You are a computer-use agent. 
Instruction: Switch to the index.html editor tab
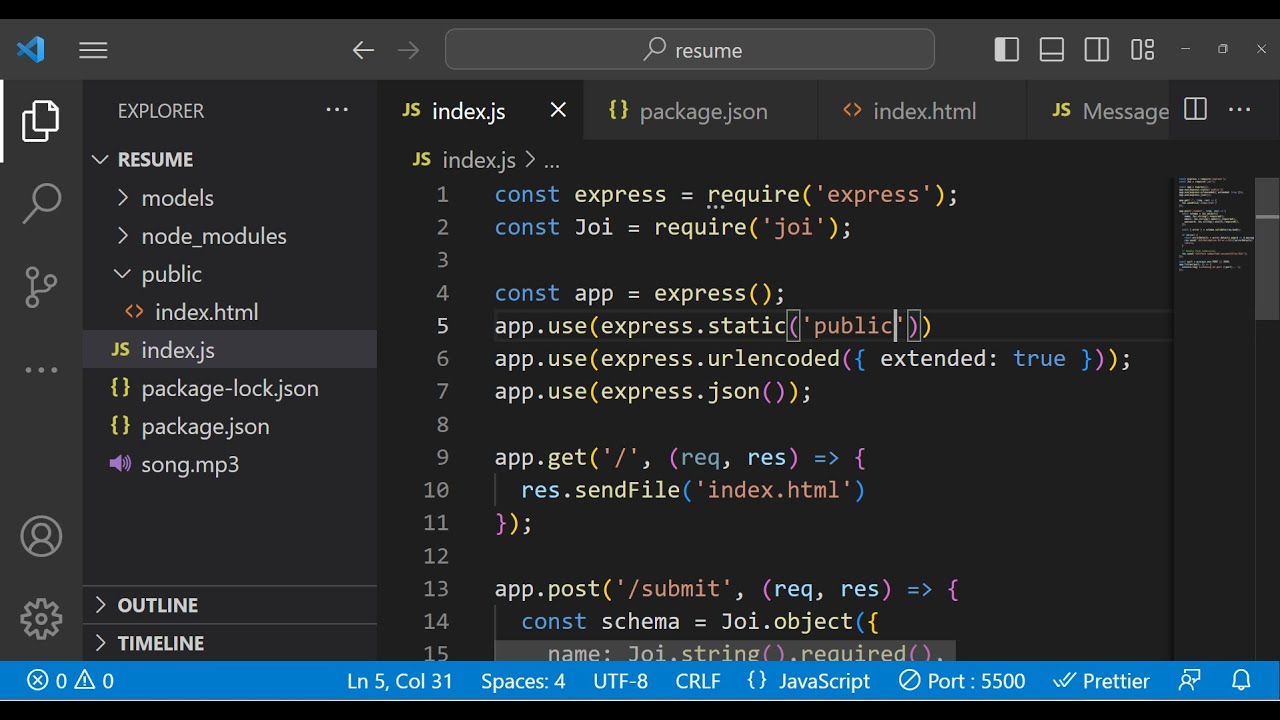[923, 111]
